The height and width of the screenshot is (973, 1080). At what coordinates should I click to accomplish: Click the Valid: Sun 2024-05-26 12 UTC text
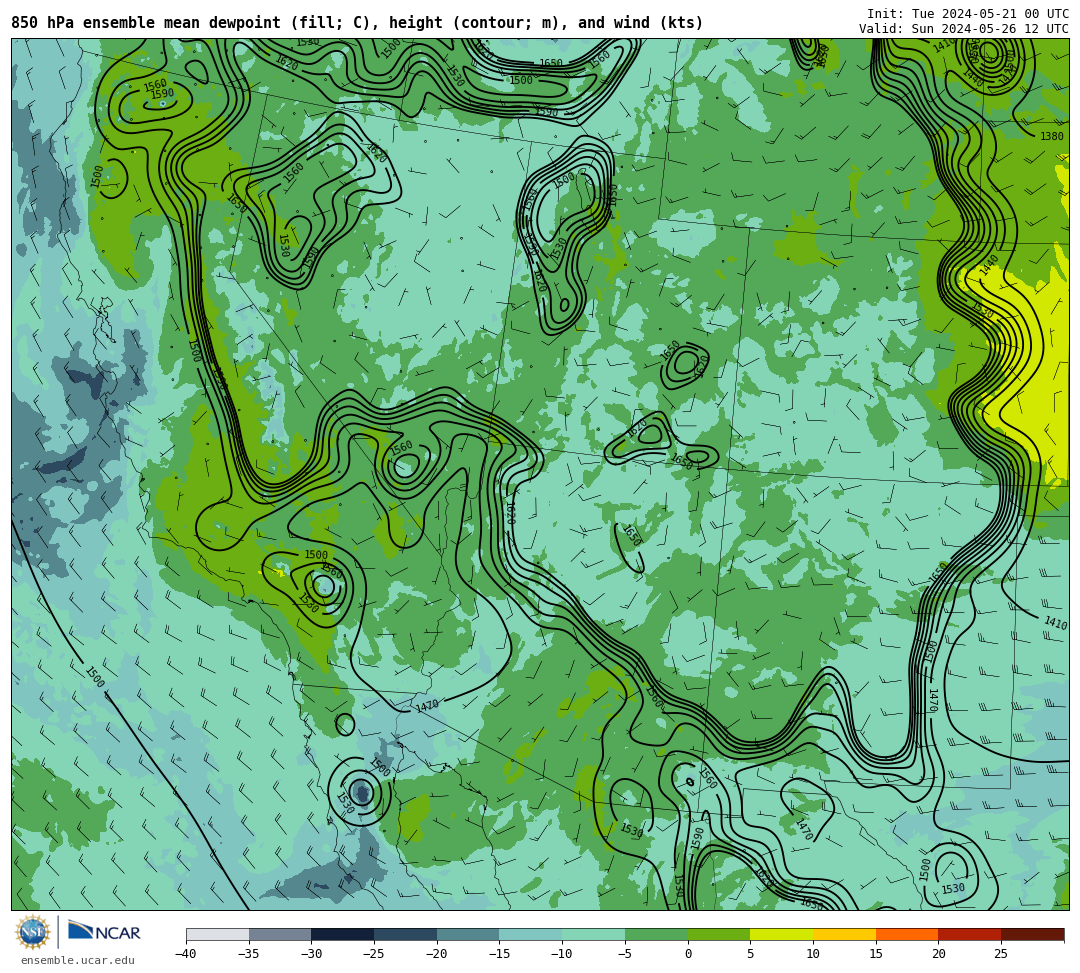pyautogui.click(x=964, y=29)
